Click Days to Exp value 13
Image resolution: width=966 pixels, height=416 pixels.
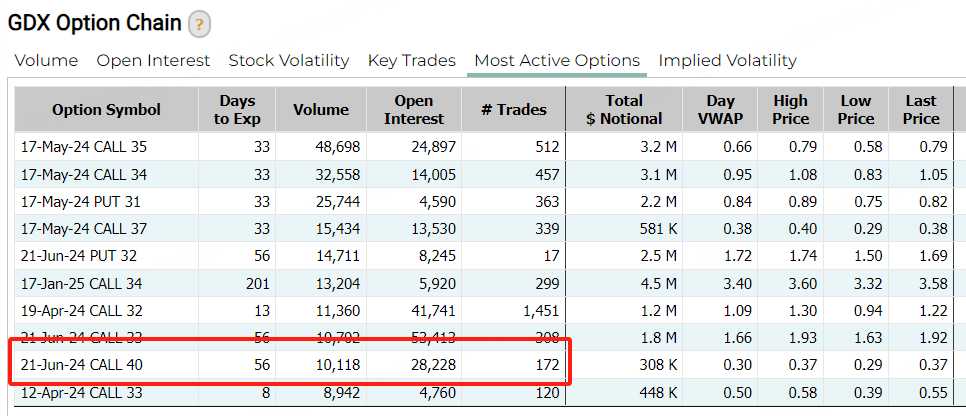[261, 311]
